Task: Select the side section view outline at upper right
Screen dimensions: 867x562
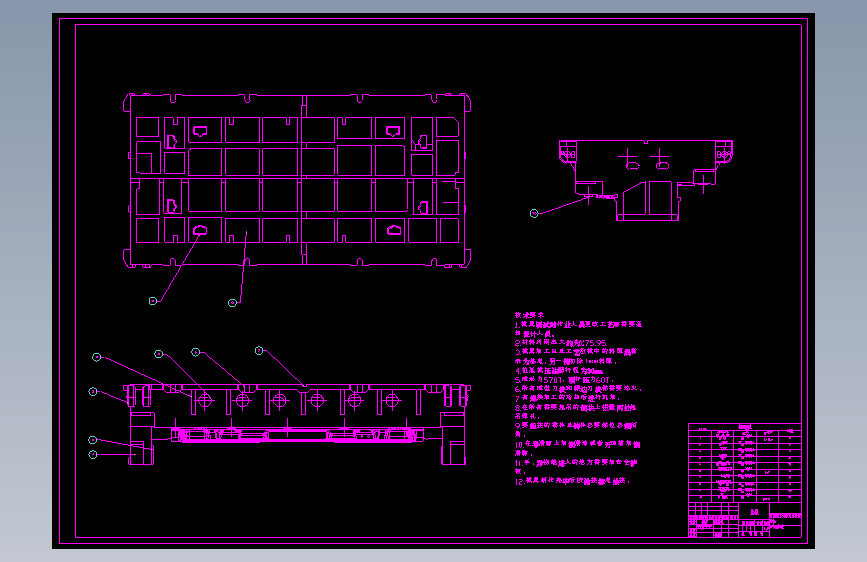Action: [x=646, y=180]
